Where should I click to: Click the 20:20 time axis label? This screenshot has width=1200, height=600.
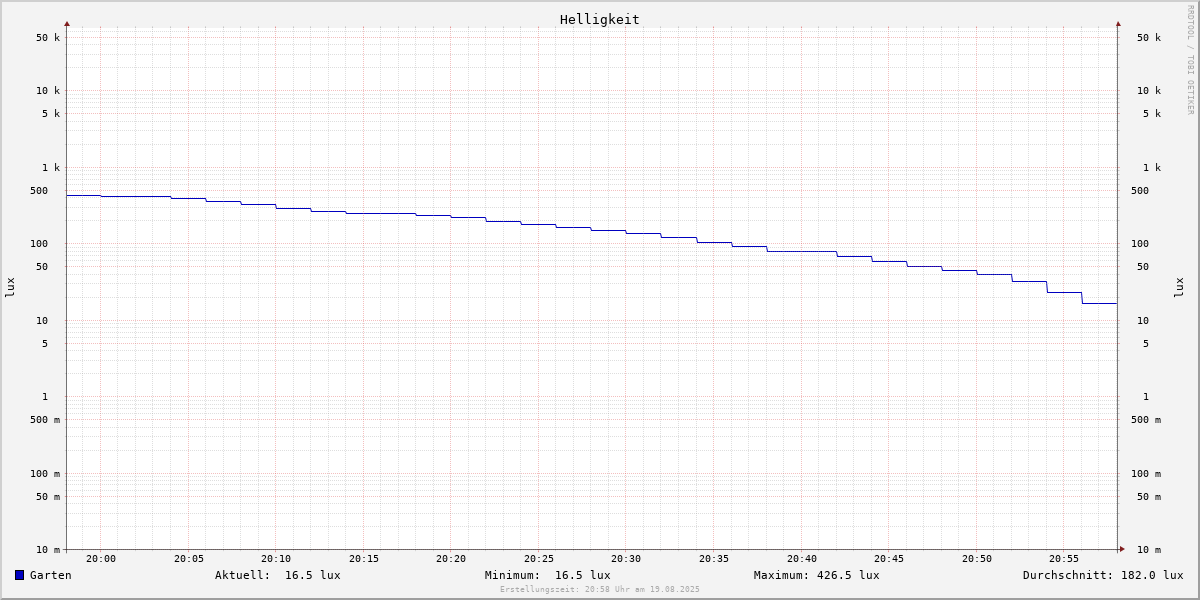tap(451, 558)
